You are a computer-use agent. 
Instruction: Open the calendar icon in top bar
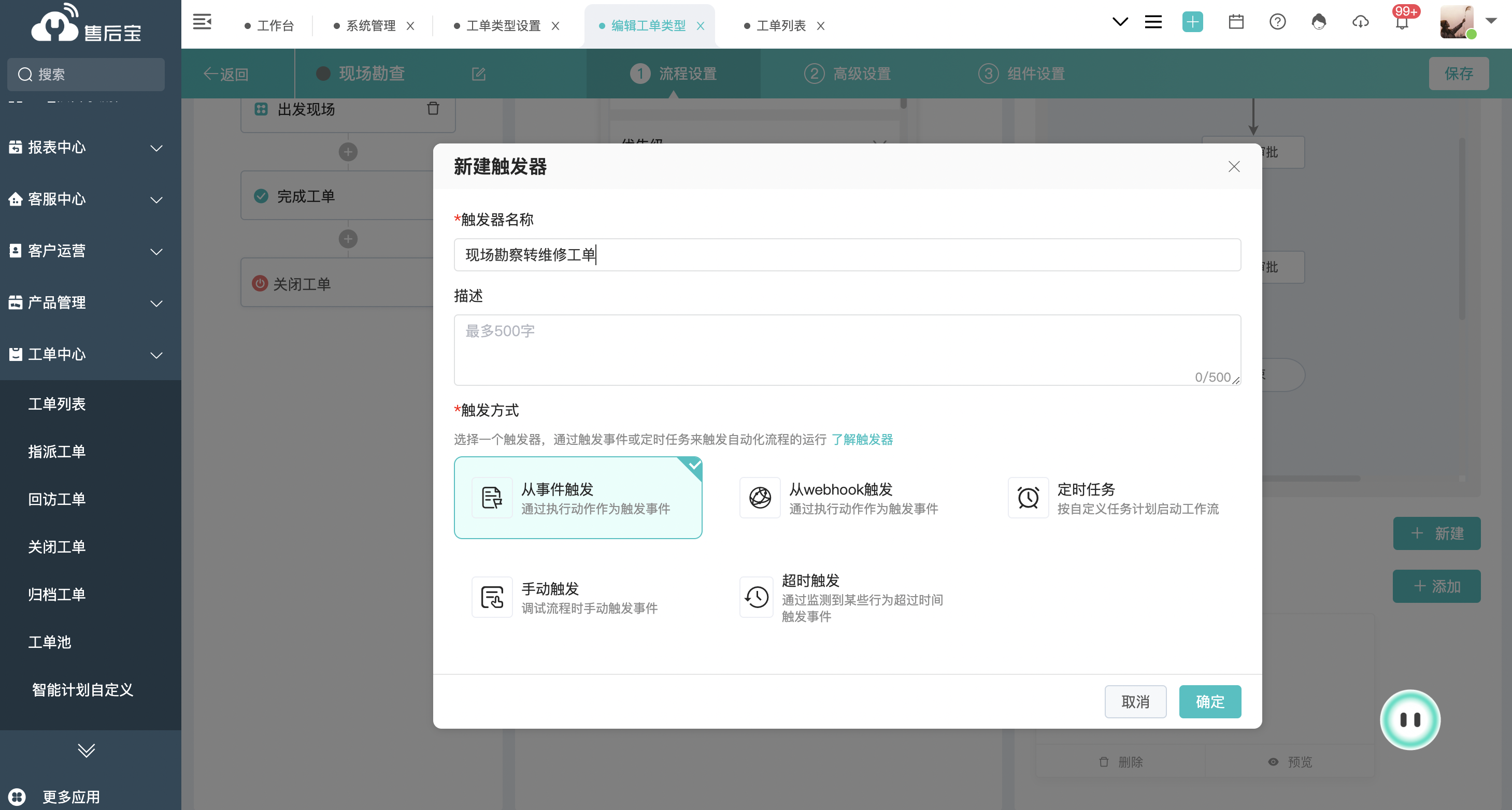(1236, 22)
